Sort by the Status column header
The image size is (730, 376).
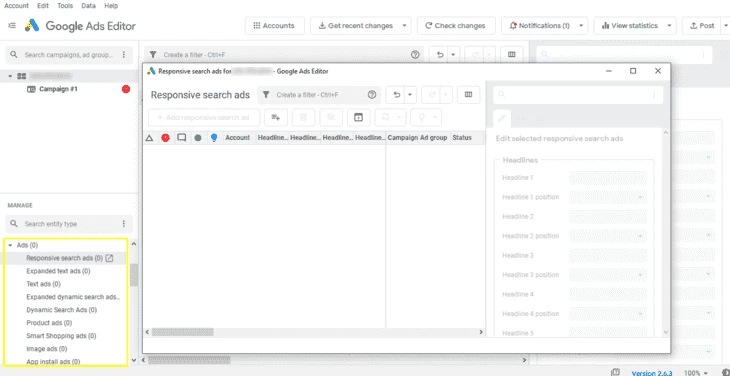pos(462,138)
